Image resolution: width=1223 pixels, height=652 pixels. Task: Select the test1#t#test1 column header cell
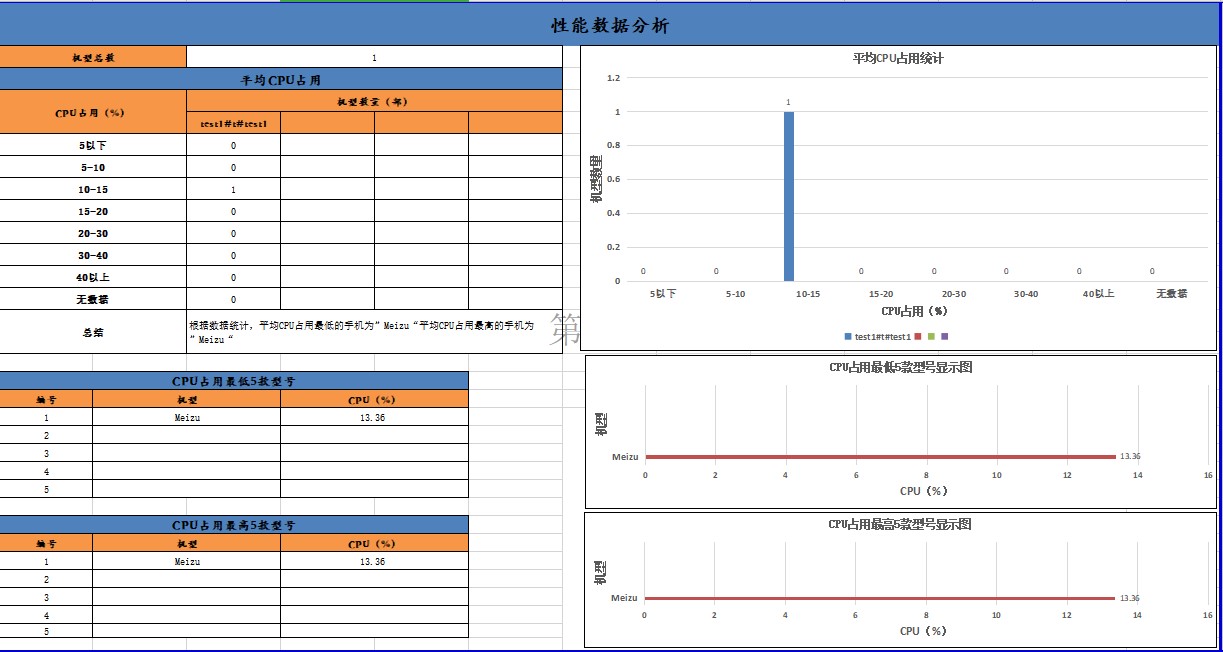pos(233,123)
